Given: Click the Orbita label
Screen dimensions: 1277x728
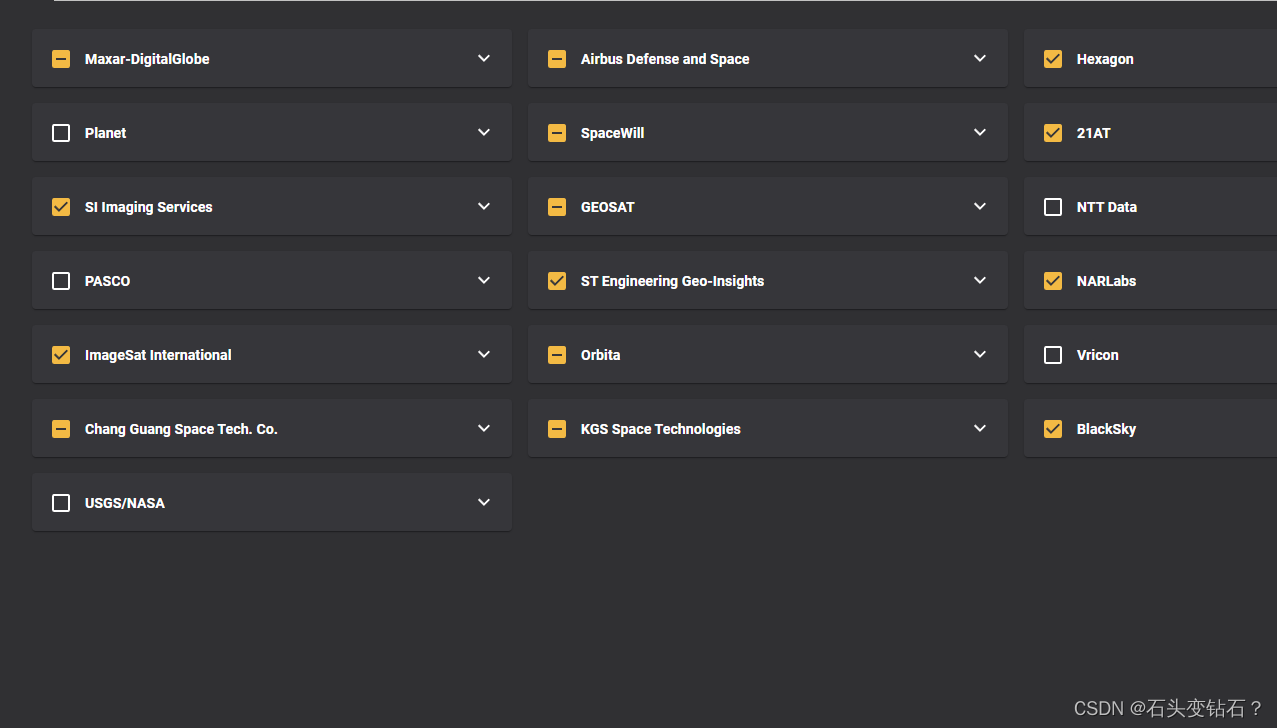Looking at the screenshot, I should (x=600, y=355).
